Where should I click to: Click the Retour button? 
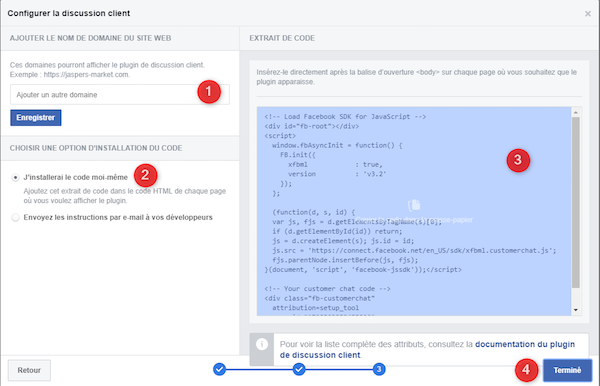29,370
